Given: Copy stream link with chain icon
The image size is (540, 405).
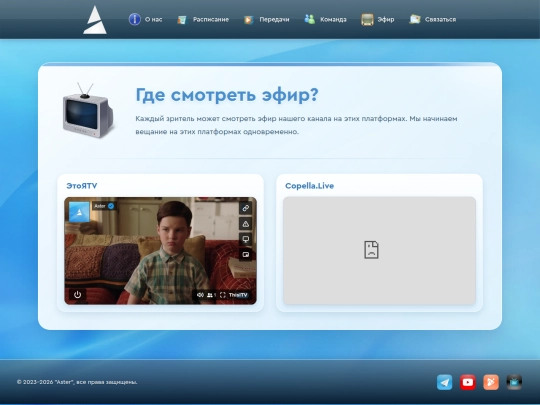Looking at the screenshot, I should pos(246,208).
